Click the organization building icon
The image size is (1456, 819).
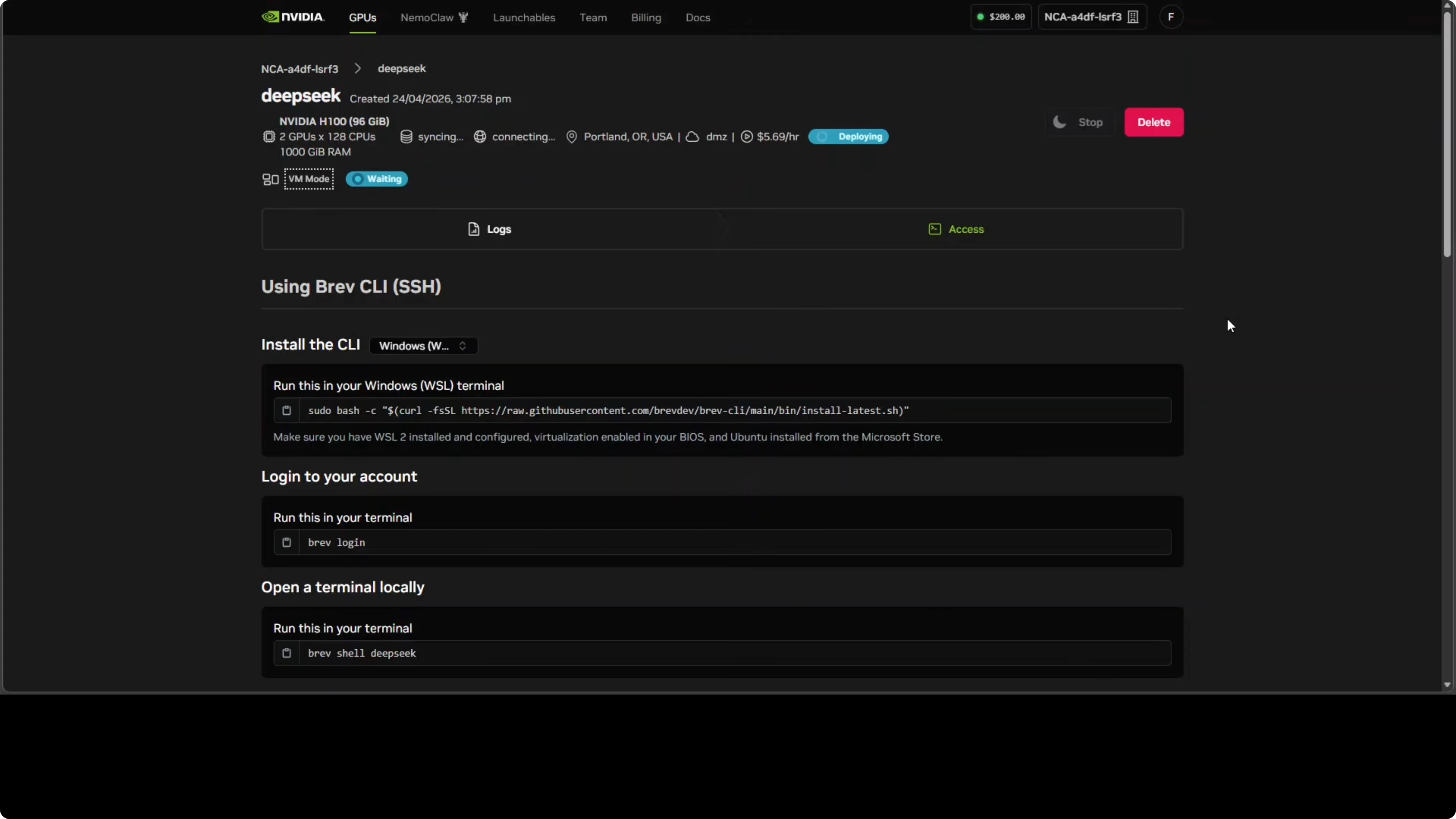[1133, 17]
